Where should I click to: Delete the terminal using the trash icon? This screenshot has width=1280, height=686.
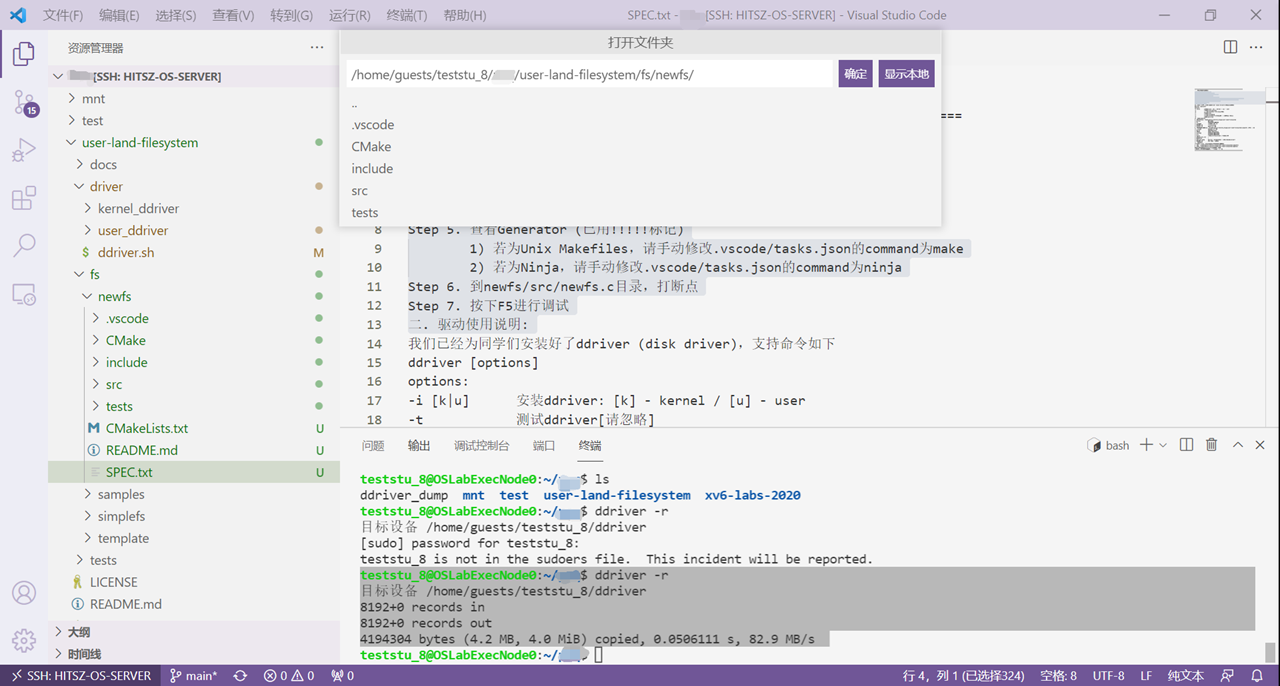click(x=1211, y=445)
